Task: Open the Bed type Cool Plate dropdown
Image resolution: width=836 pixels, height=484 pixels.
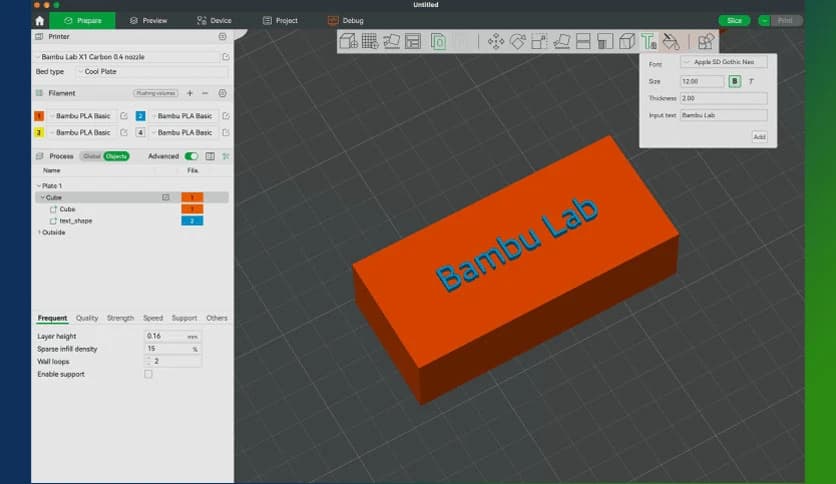Action: [x=152, y=72]
